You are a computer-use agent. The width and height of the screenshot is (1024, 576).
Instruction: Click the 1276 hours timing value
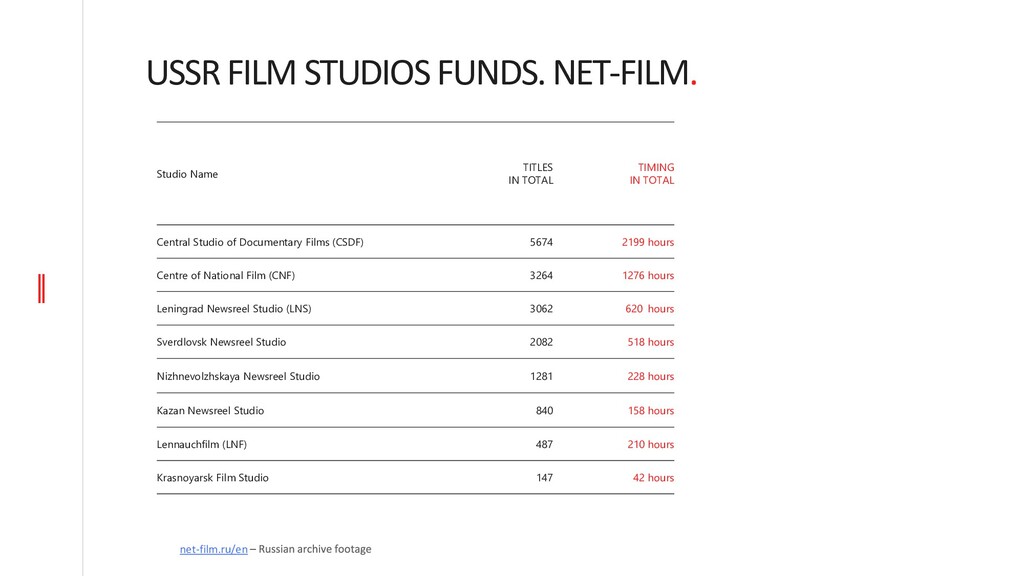pos(648,276)
